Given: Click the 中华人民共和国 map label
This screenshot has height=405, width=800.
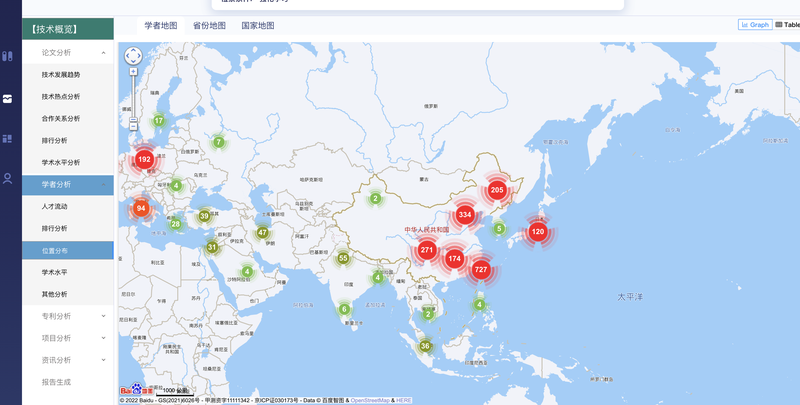Looking at the screenshot, I should [x=427, y=230].
